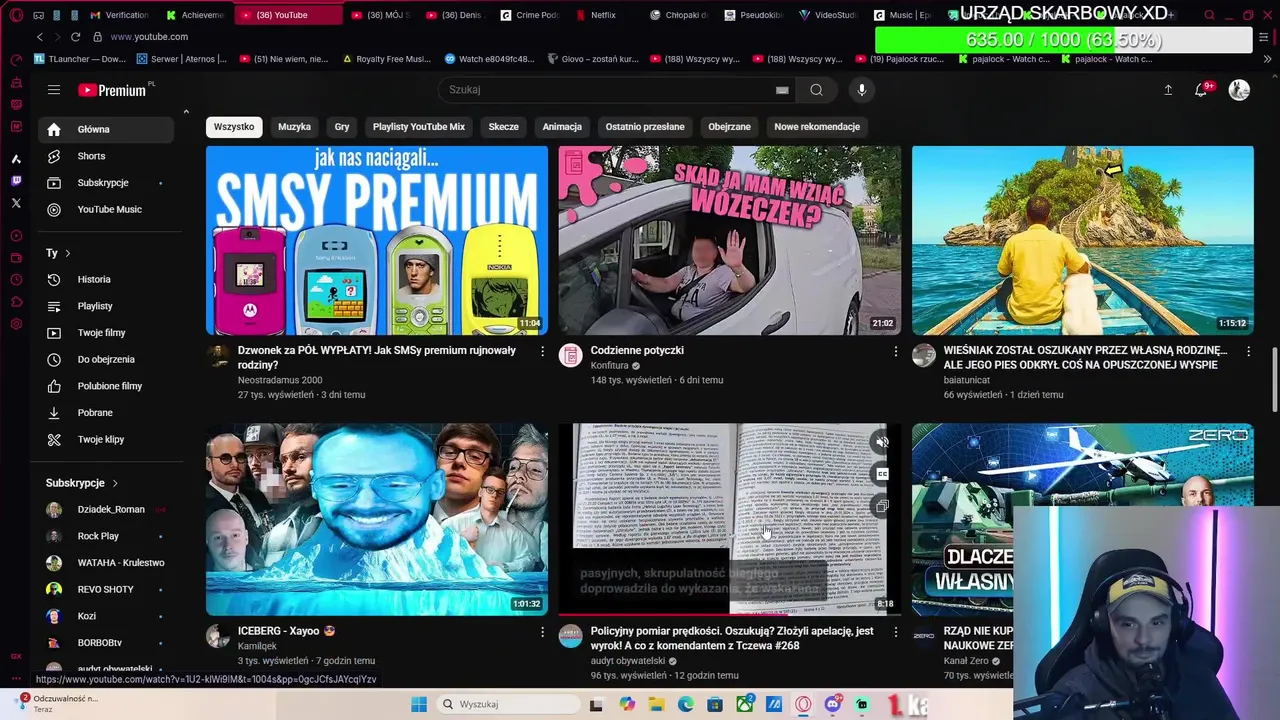Open more options for Codzienne potyczki video
Image resolution: width=1280 pixels, height=720 pixels.
click(x=895, y=351)
